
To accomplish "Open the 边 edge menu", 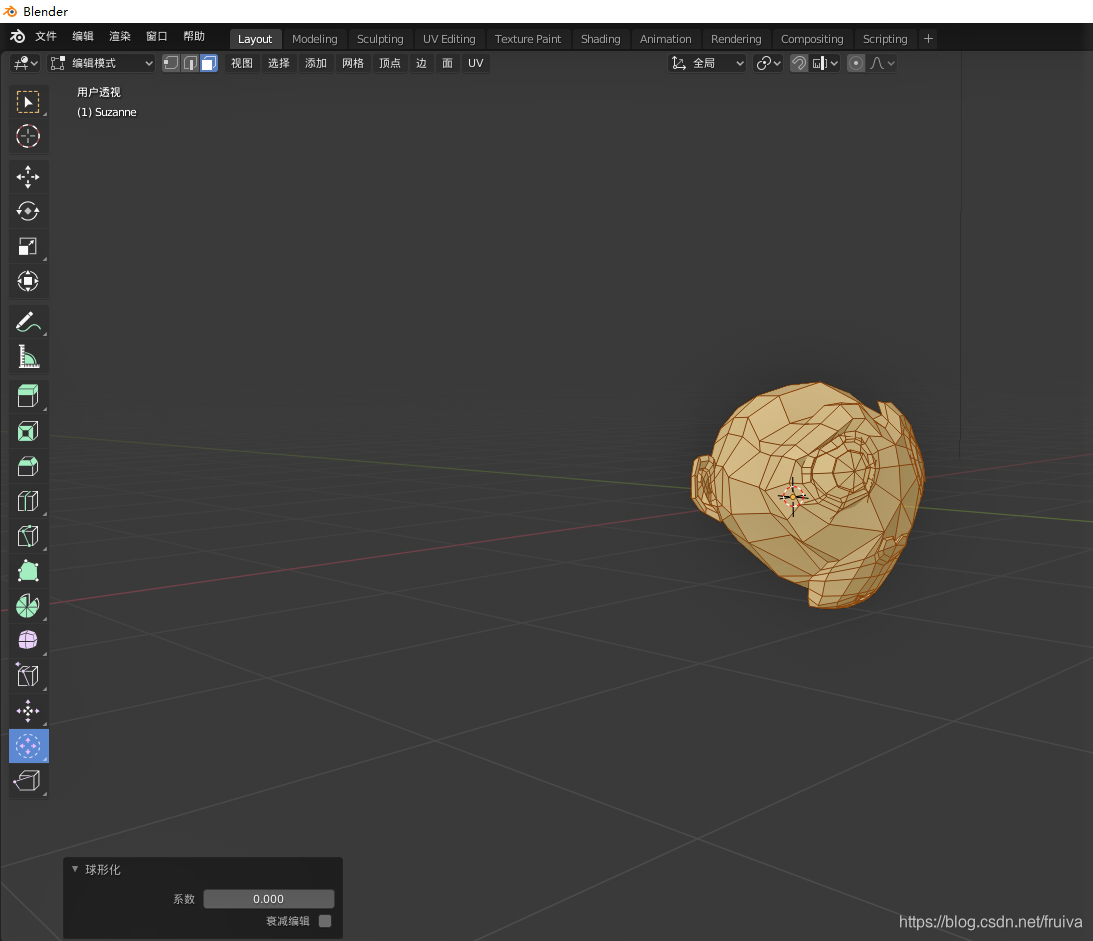I will tap(421, 63).
